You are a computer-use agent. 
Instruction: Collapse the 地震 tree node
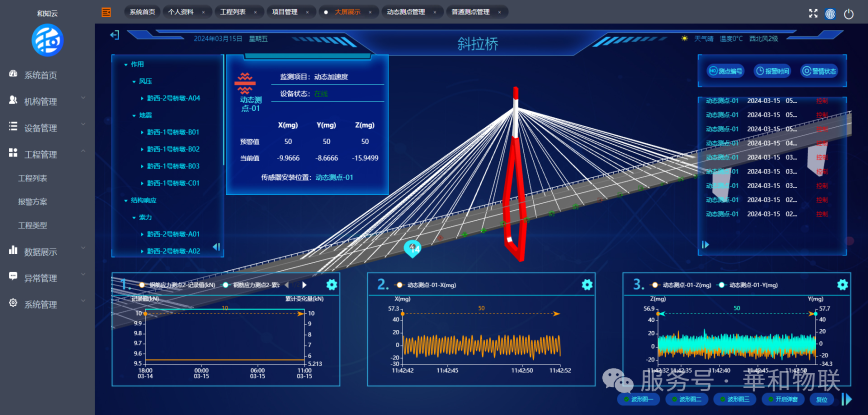tap(134, 115)
